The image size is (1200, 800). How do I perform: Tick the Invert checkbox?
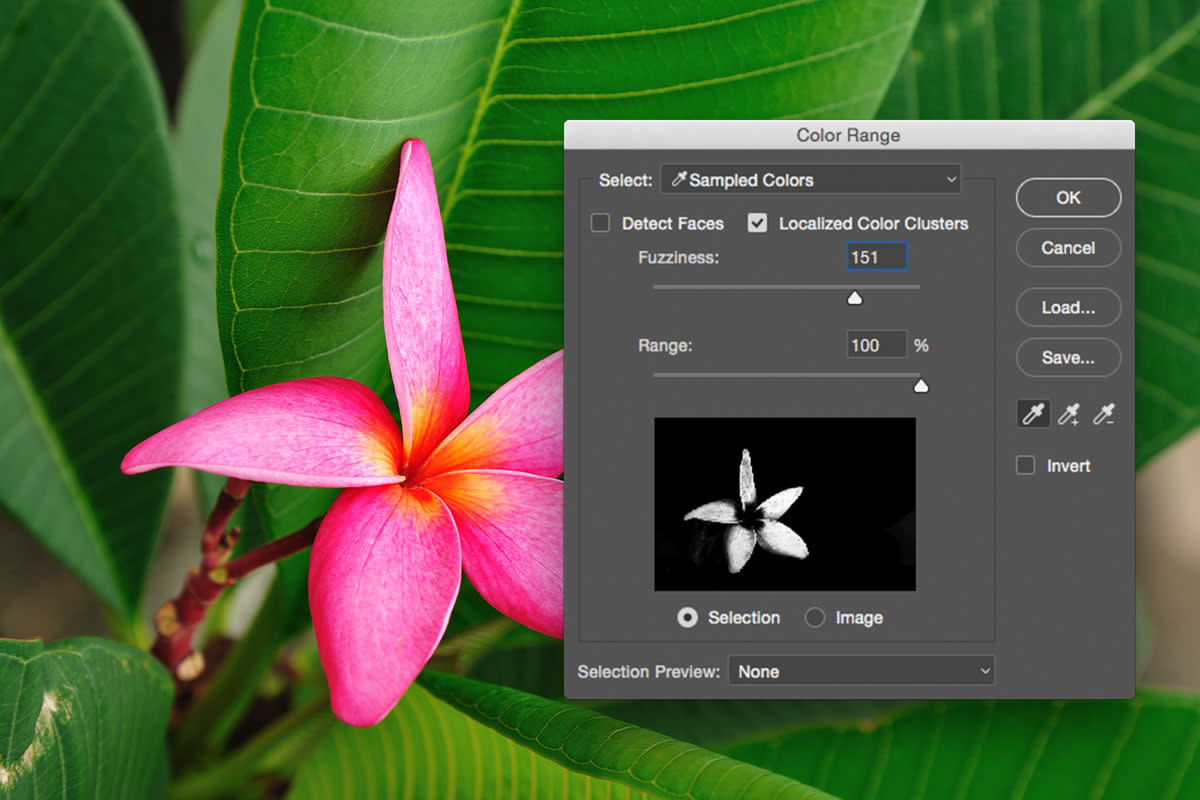[x=1025, y=466]
